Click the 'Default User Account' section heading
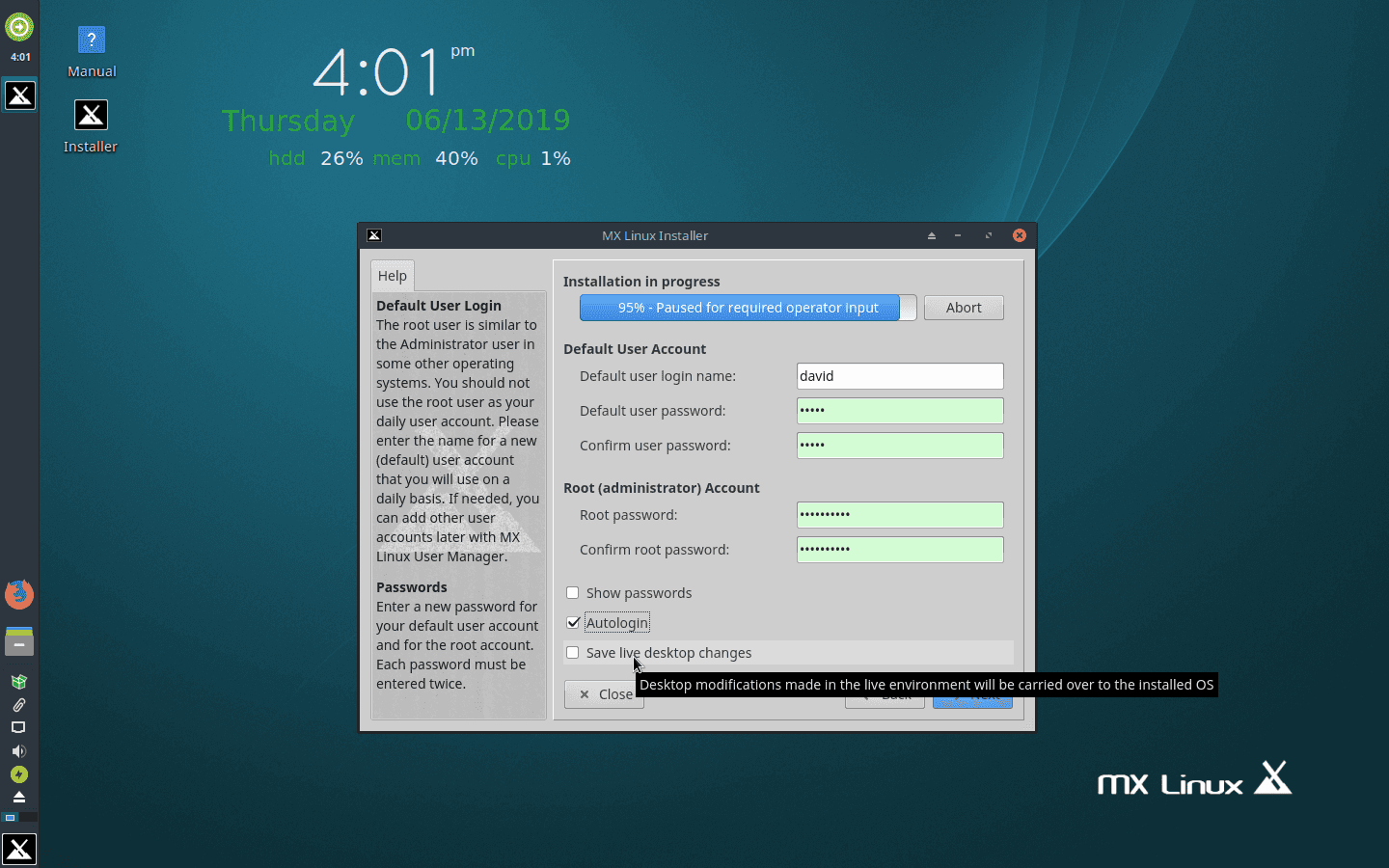This screenshot has width=1389, height=868. [635, 349]
